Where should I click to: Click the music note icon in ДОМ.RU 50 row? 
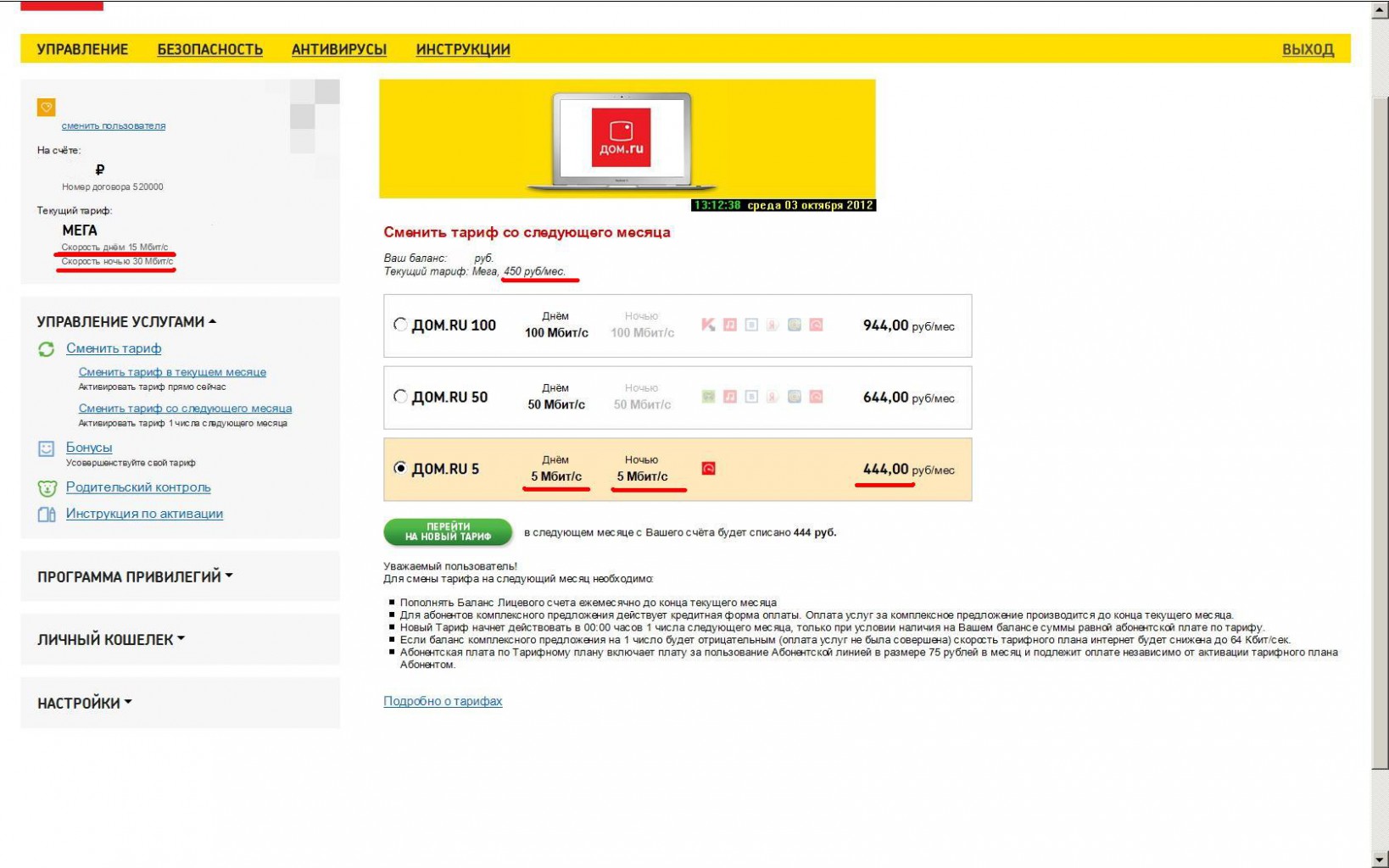[x=730, y=397]
